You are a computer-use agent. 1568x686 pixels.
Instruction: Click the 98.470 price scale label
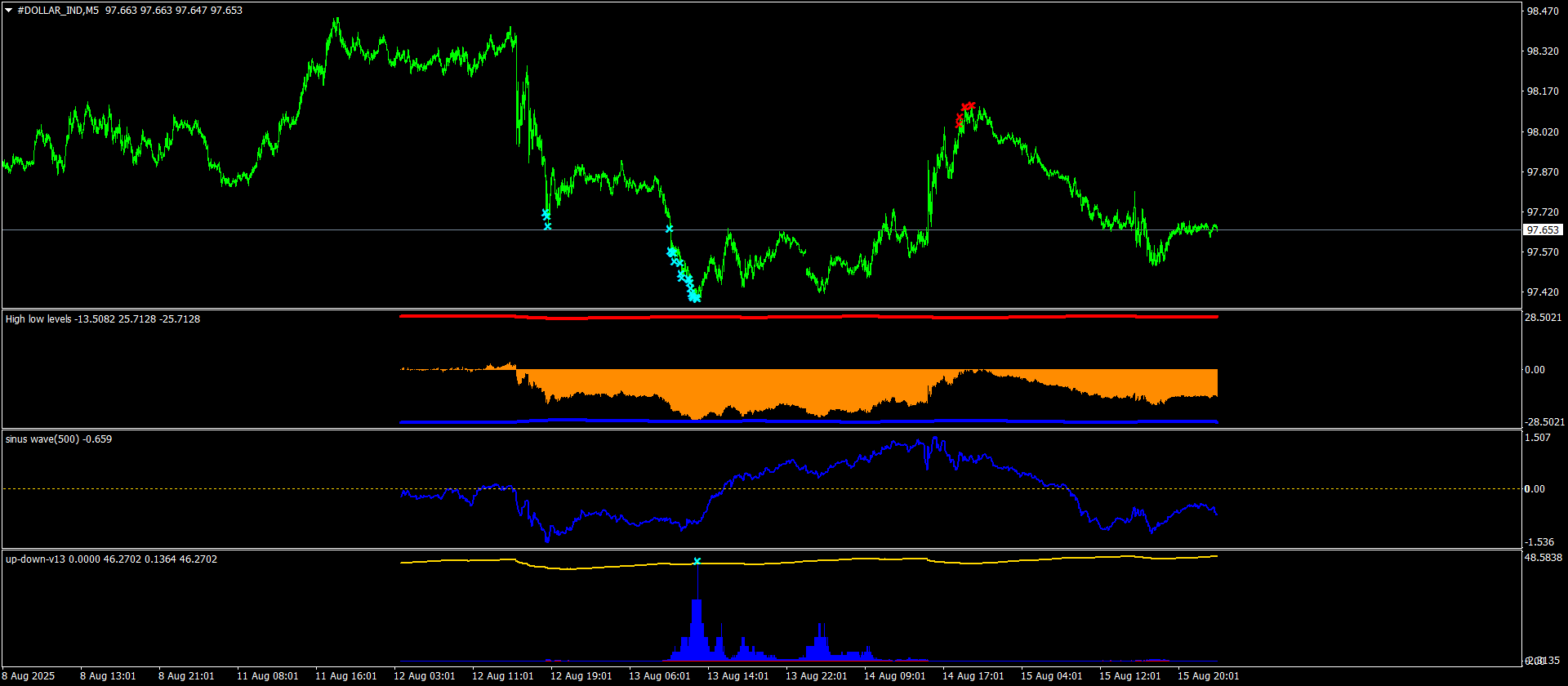(1543, 11)
